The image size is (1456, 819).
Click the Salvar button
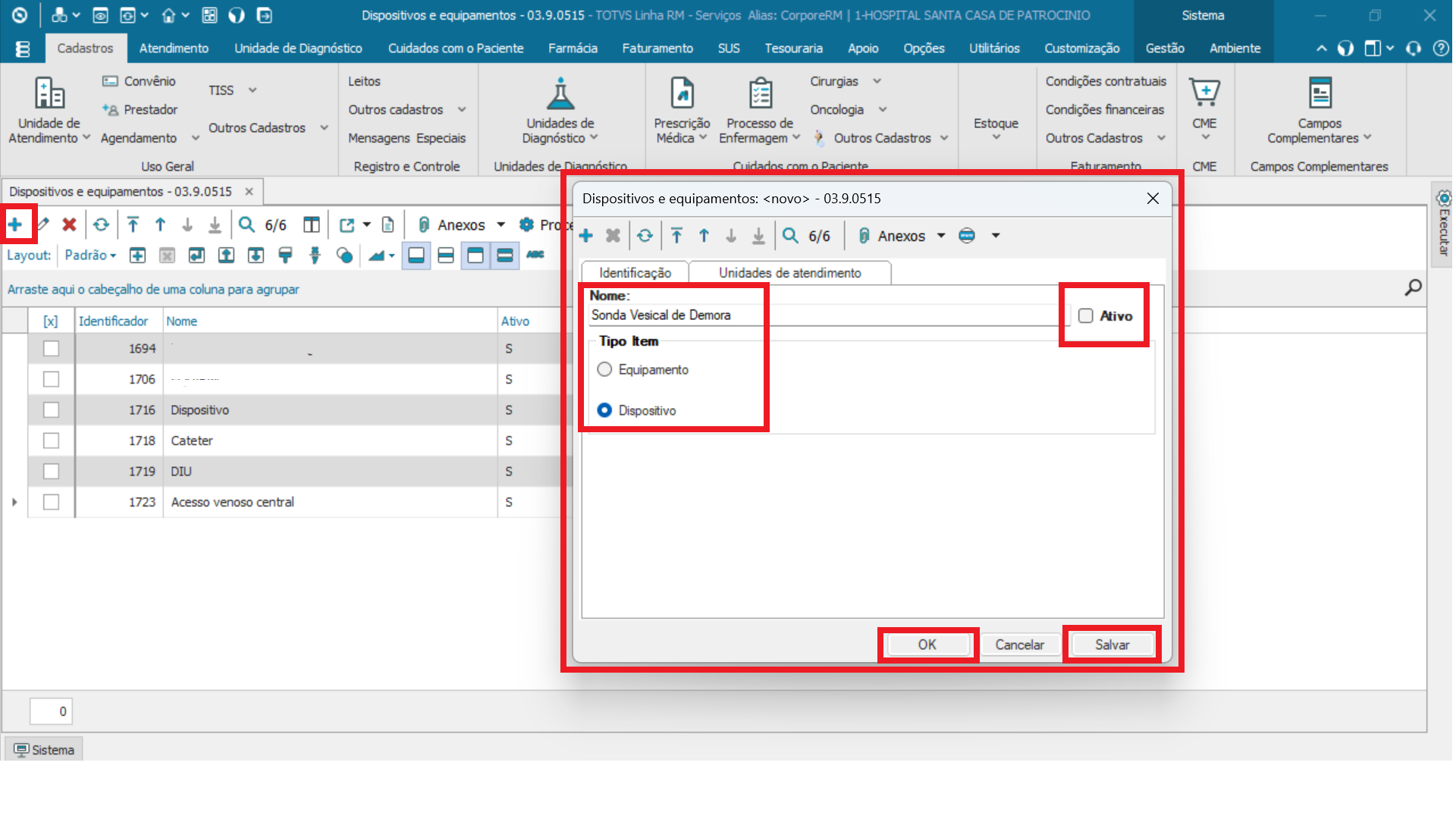pos(1112,645)
